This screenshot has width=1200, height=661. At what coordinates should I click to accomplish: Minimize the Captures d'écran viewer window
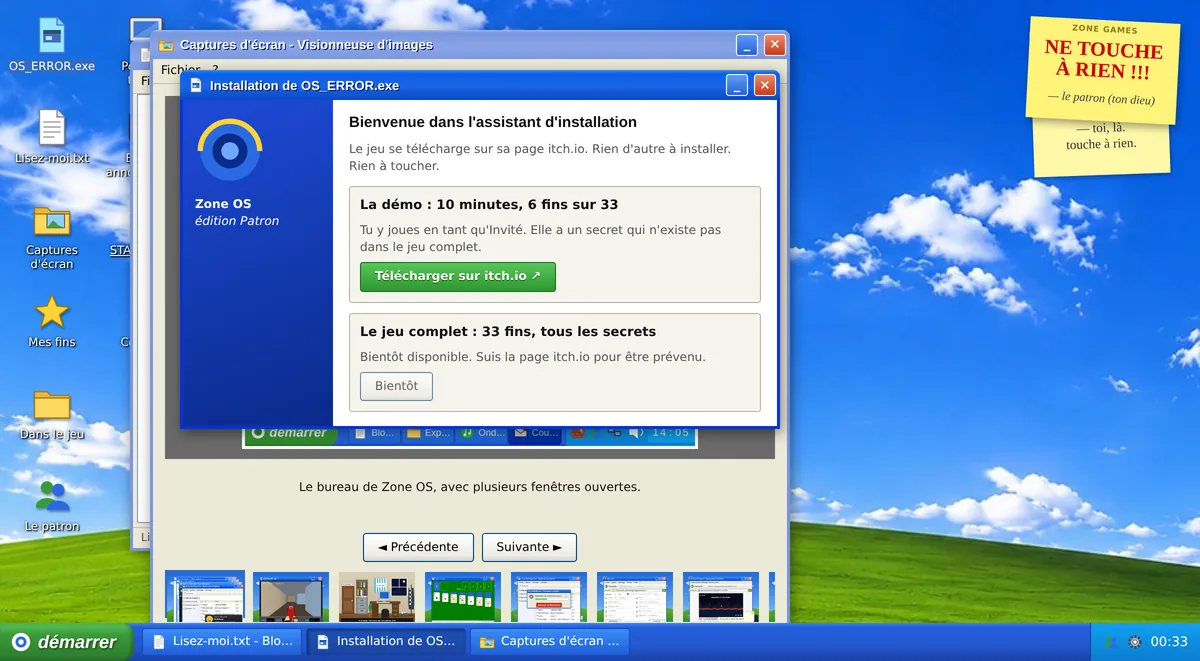click(747, 45)
